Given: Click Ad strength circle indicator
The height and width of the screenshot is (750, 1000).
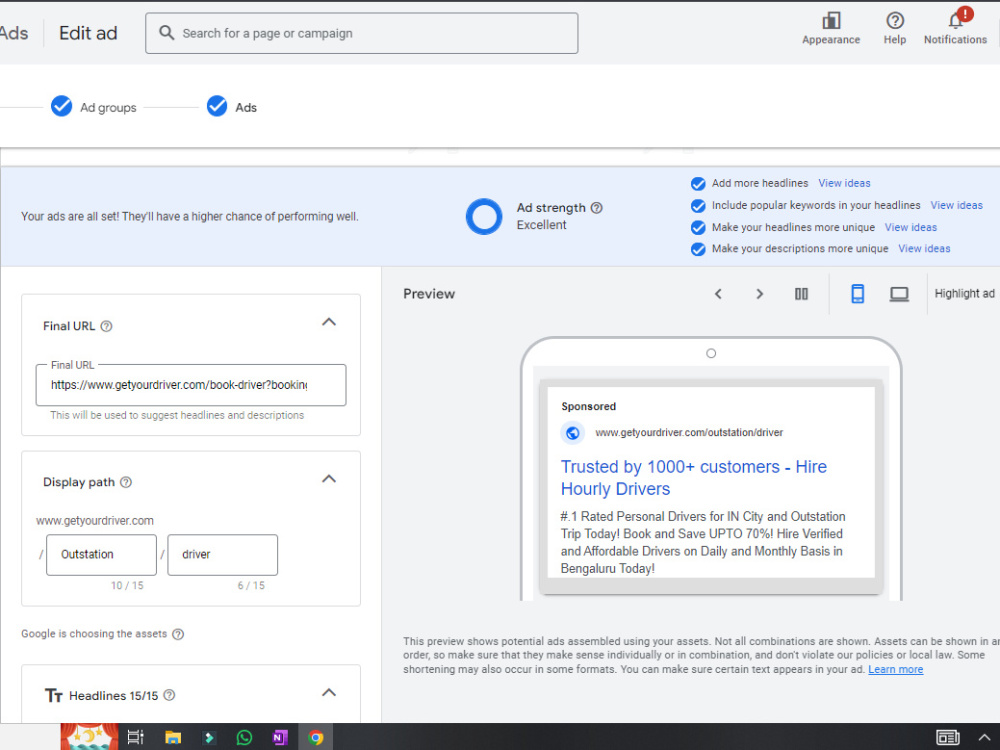Looking at the screenshot, I should coord(484,217).
